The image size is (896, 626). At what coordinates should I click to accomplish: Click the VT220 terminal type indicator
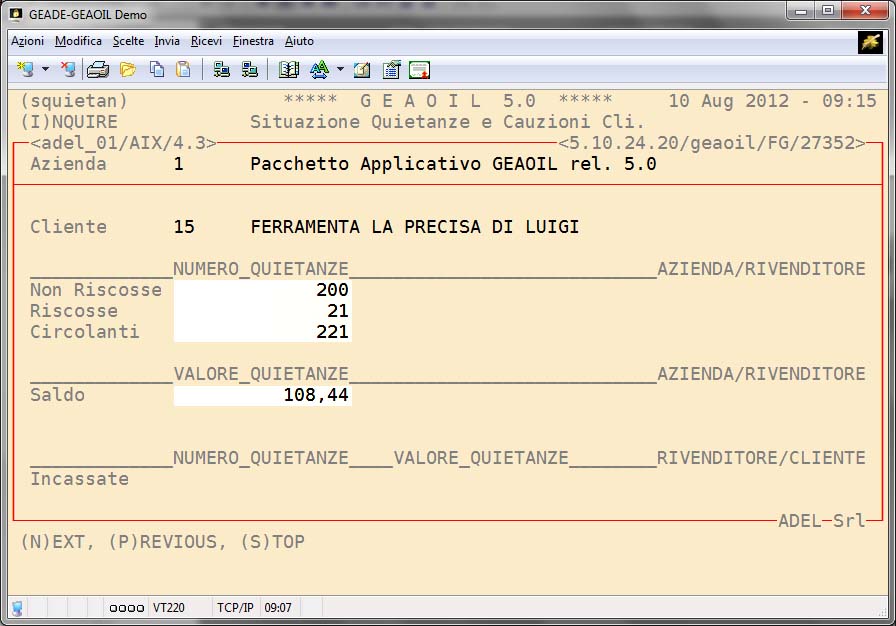coord(166,608)
